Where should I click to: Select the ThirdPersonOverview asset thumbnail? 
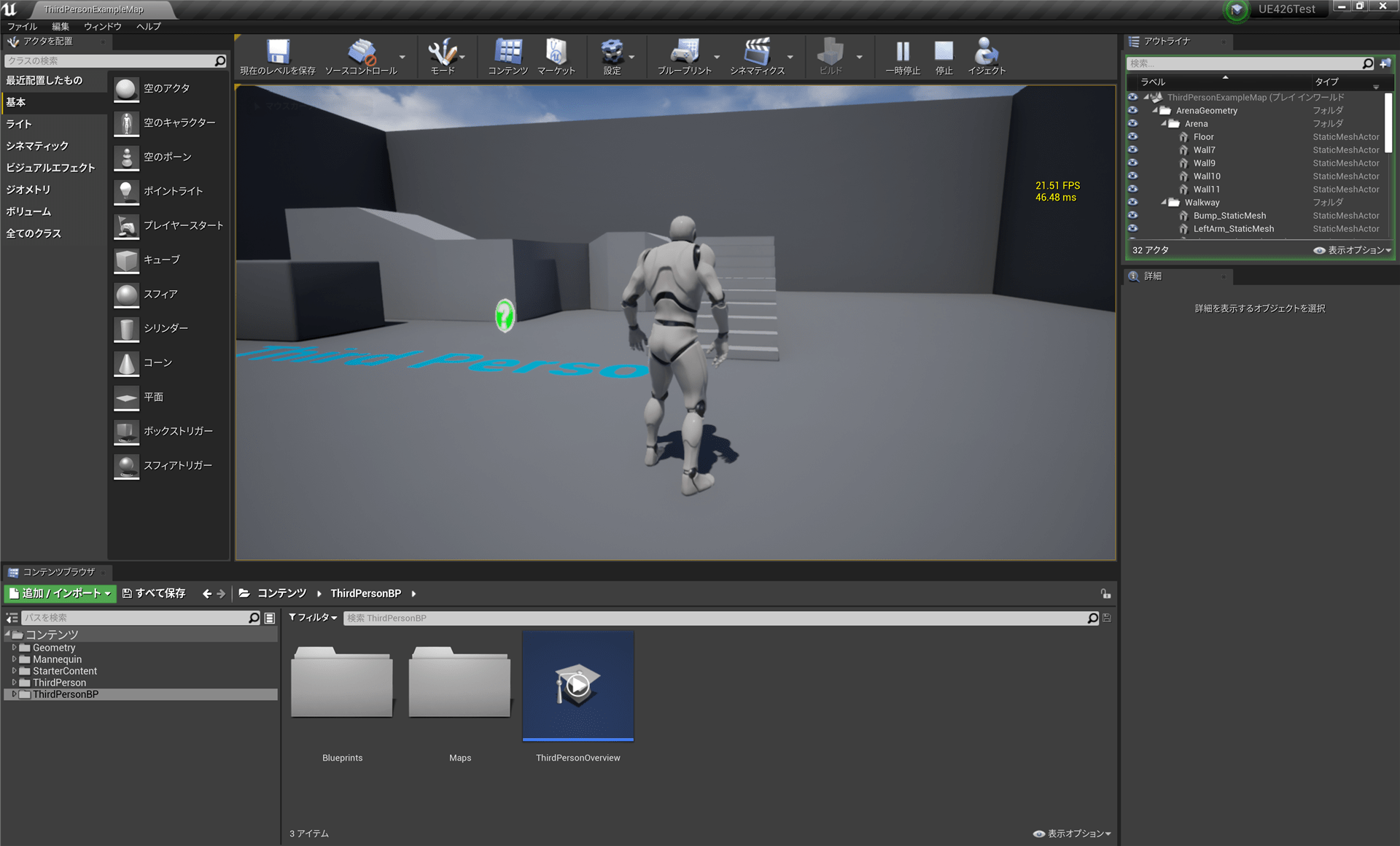tap(578, 686)
